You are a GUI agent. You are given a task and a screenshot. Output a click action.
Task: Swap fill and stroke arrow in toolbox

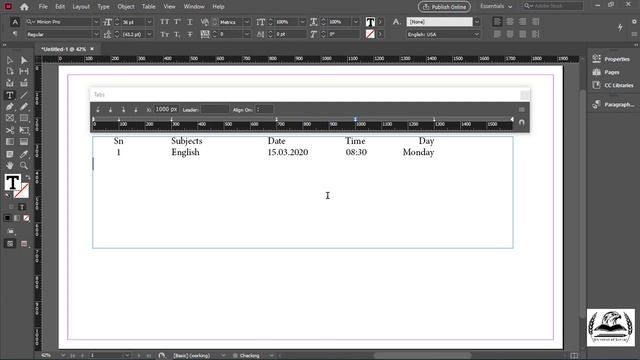28,177
